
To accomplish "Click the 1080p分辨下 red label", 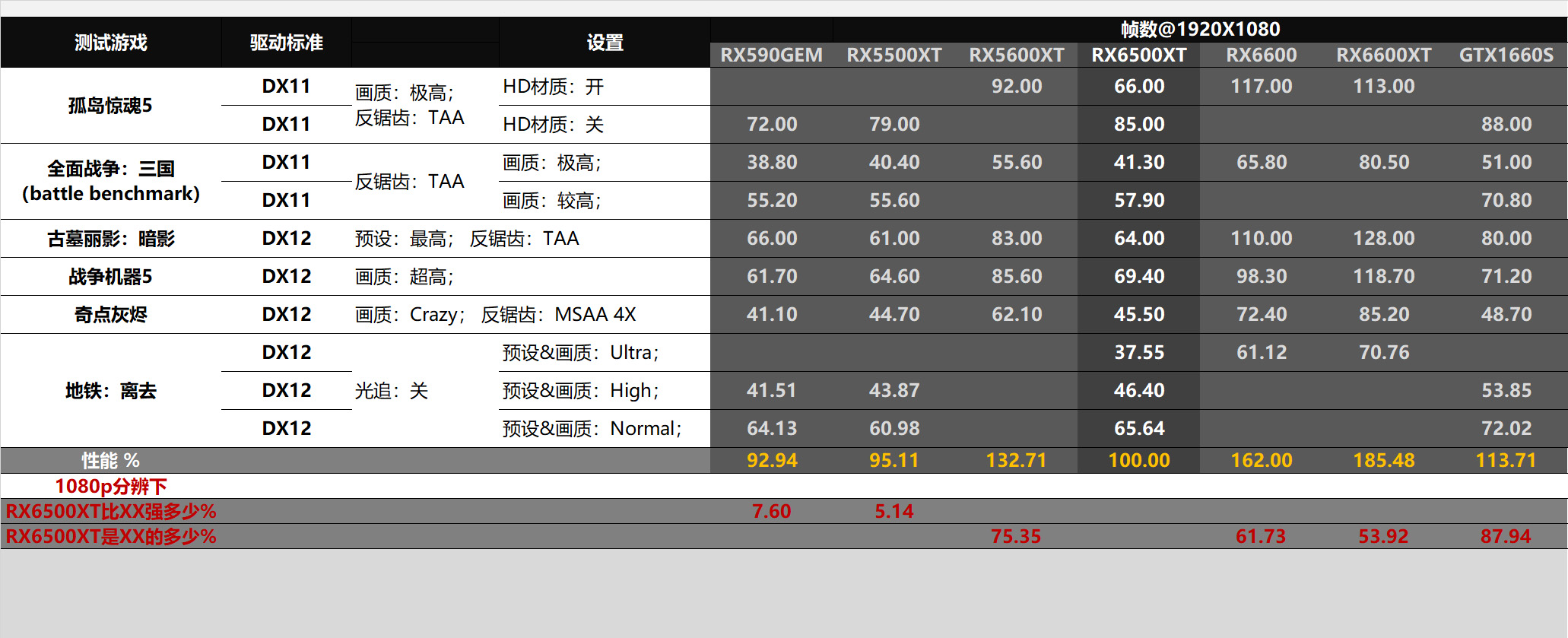I will point(111,486).
